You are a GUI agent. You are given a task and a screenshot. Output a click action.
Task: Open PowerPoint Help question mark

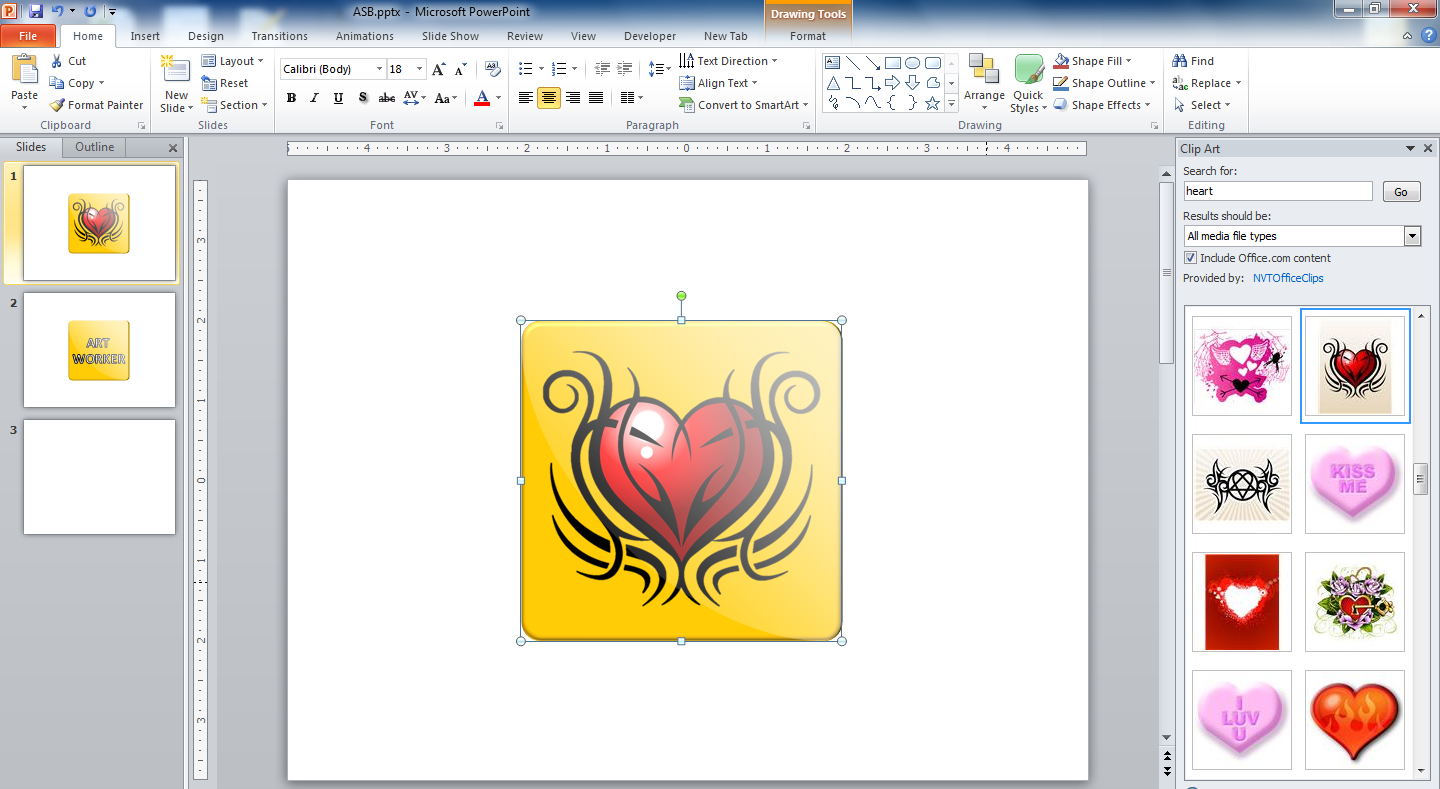click(x=1428, y=35)
